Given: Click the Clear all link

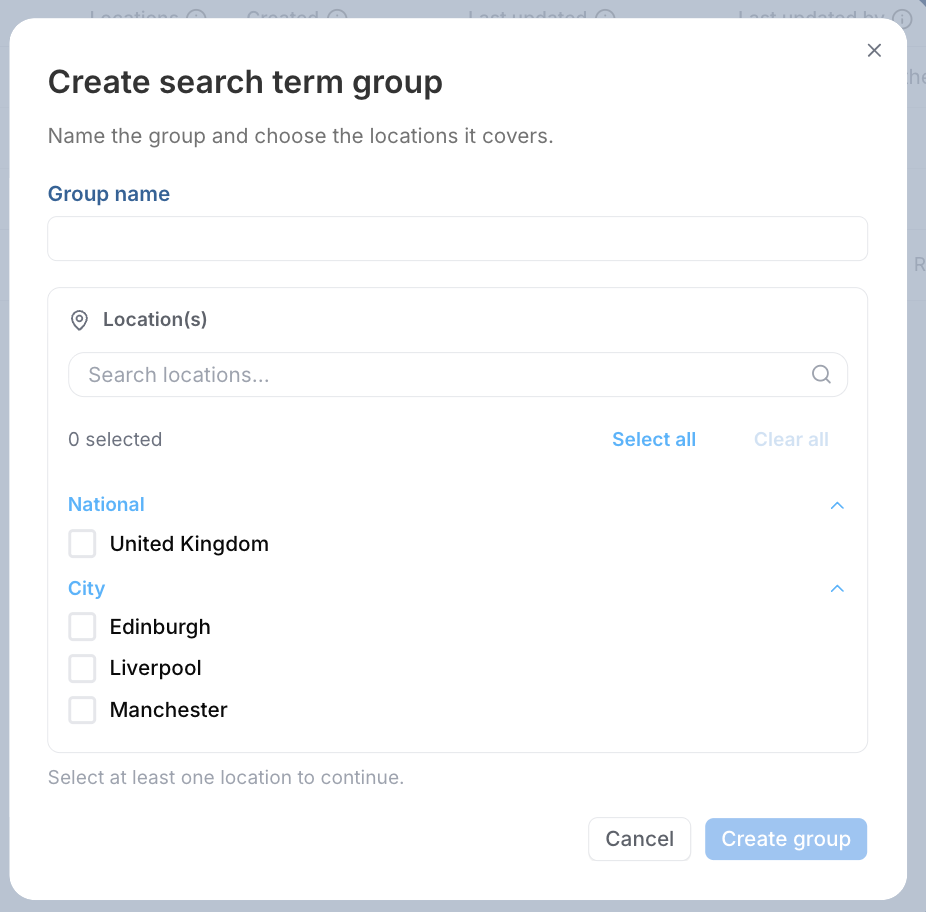Looking at the screenshot, I should click(x=791, y=439).
